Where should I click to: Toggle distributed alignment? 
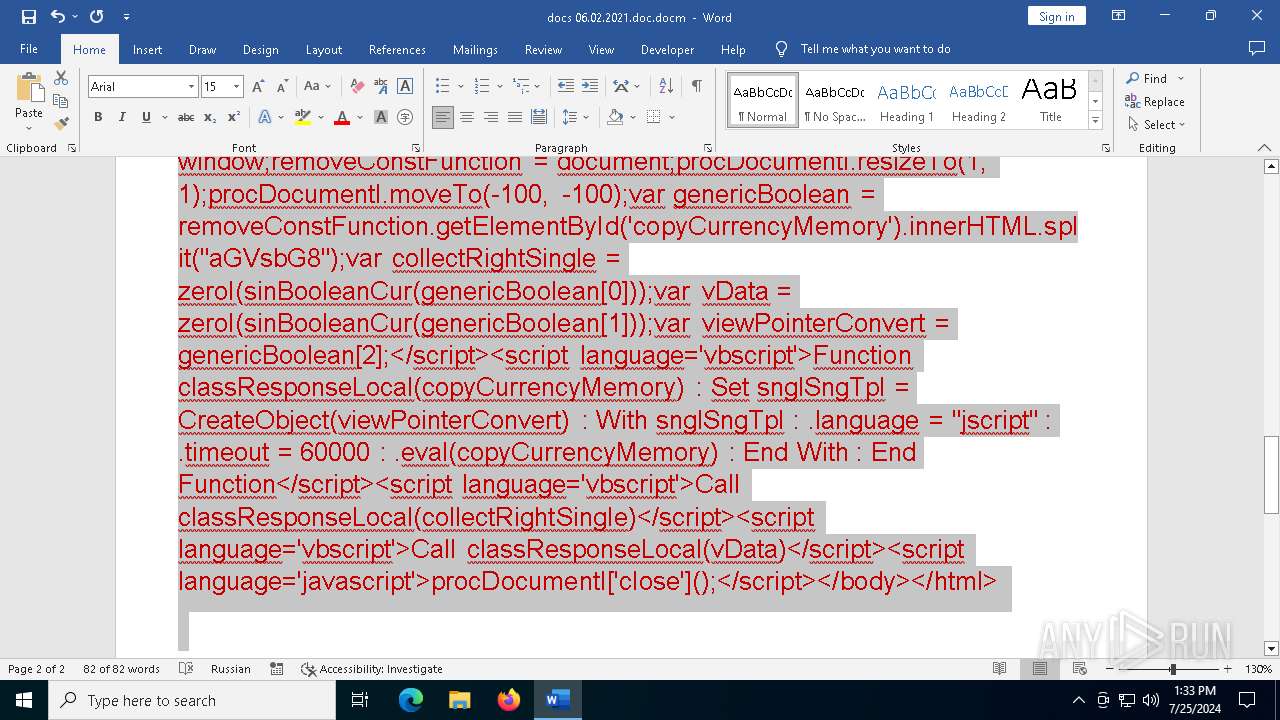[539, 117]
